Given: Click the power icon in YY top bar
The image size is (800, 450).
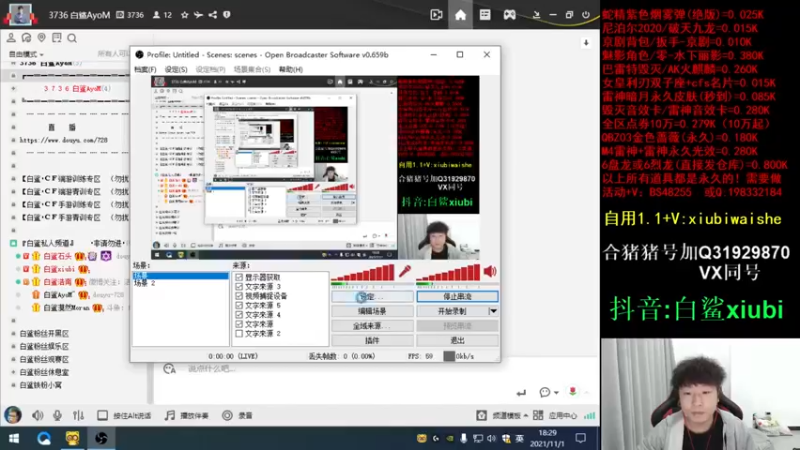Looking at the screenshot, I should [x=586, y=15].
